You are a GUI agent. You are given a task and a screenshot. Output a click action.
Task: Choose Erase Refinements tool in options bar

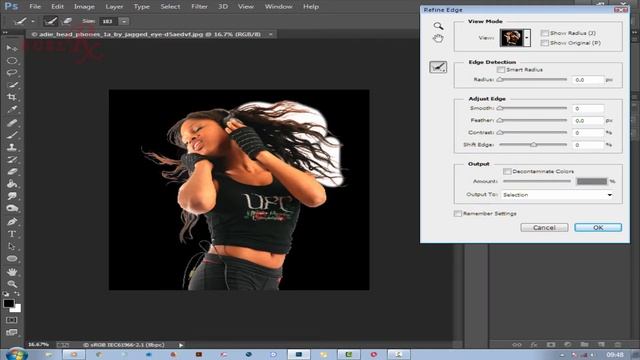tap(67, 21)
